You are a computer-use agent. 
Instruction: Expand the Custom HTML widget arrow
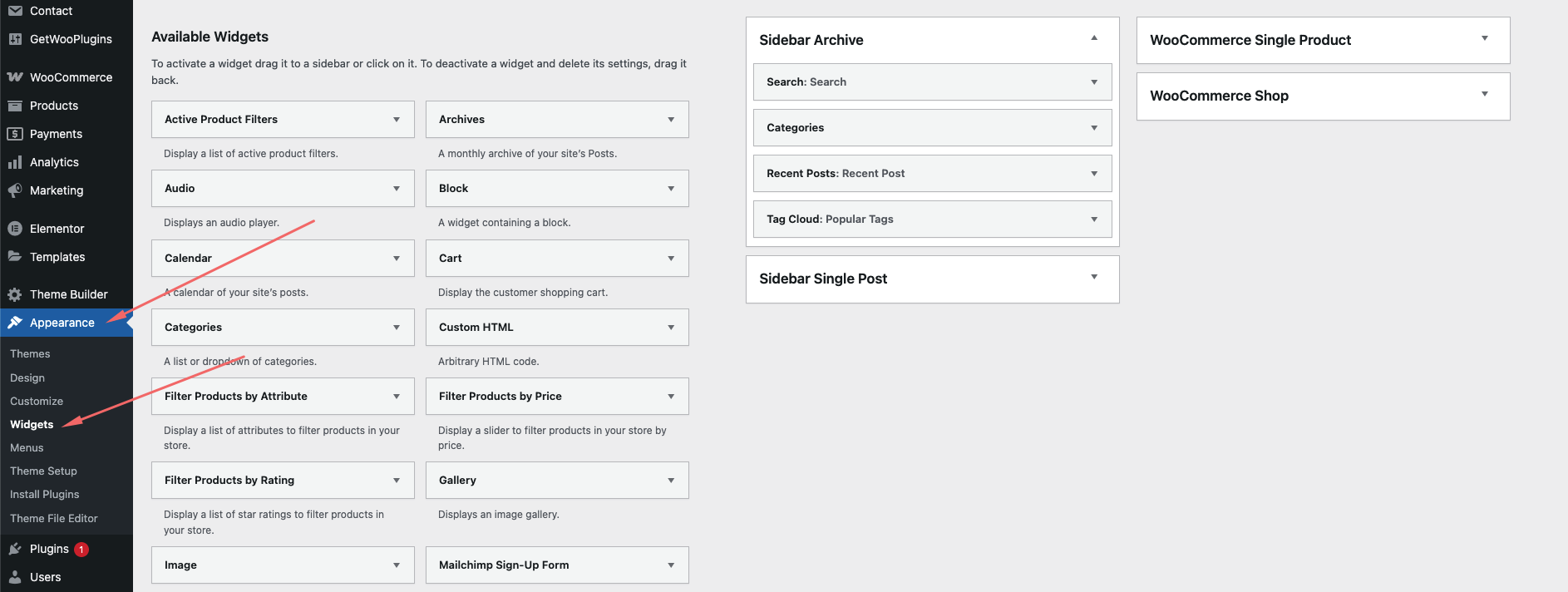(671, 328)
